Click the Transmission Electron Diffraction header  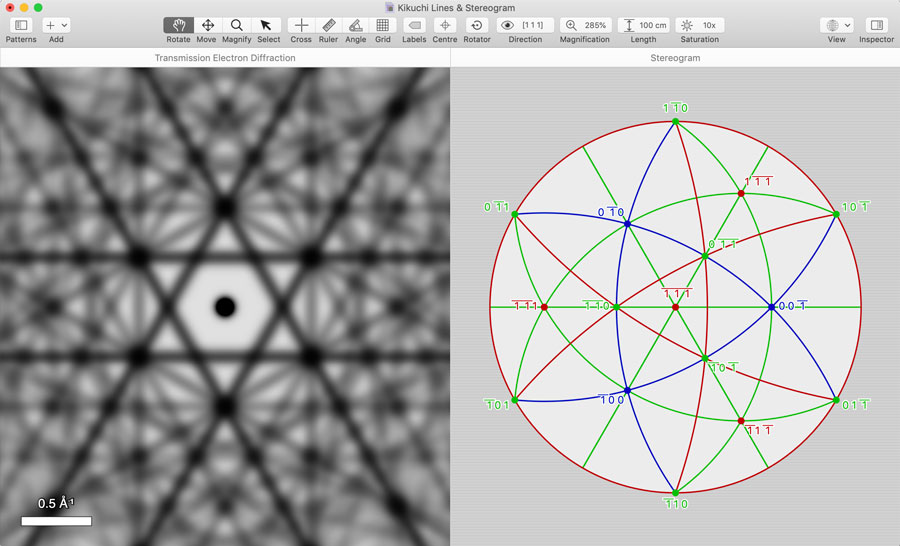225,58
